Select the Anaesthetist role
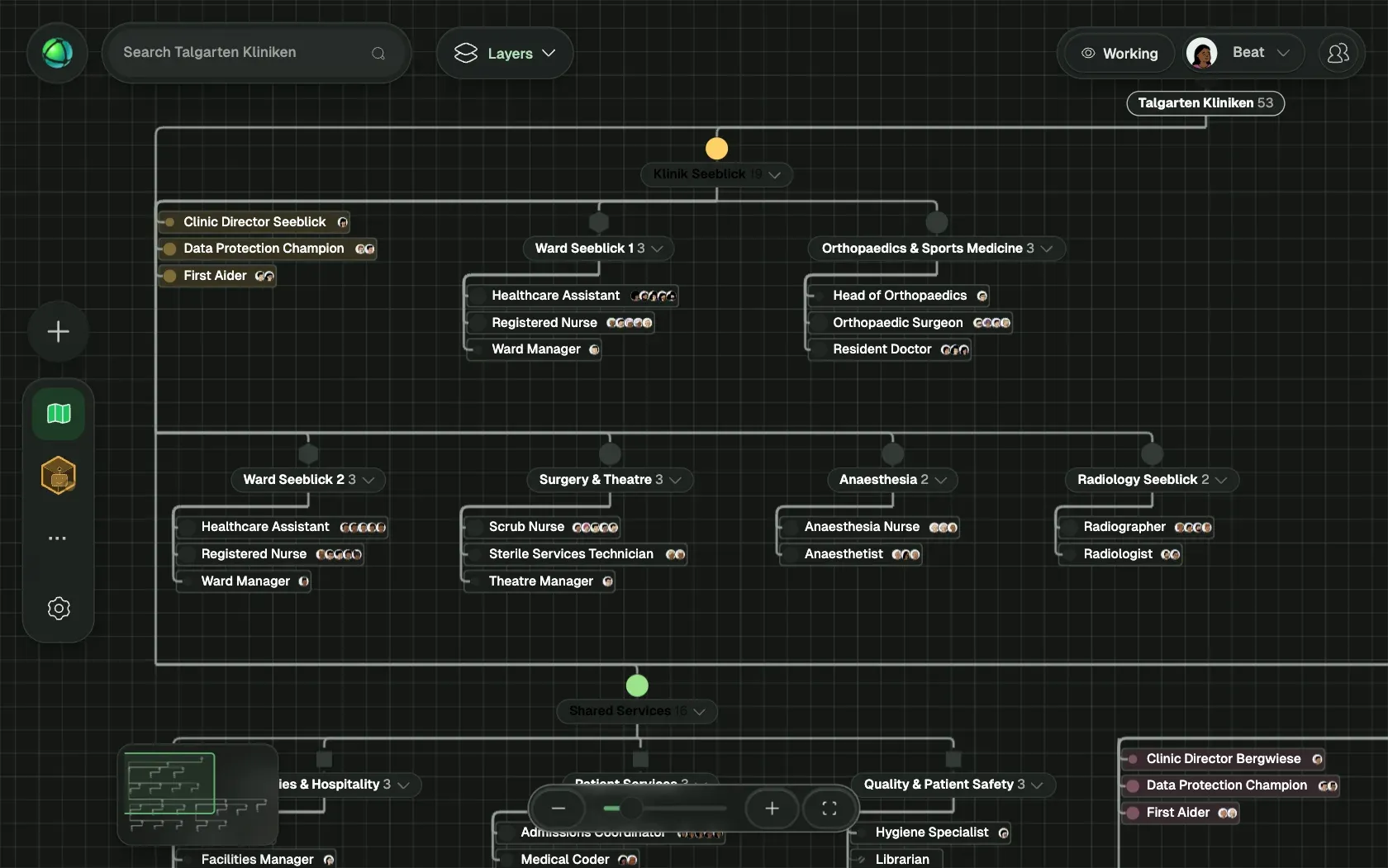The image size is (1388, 868). [851, 554]
